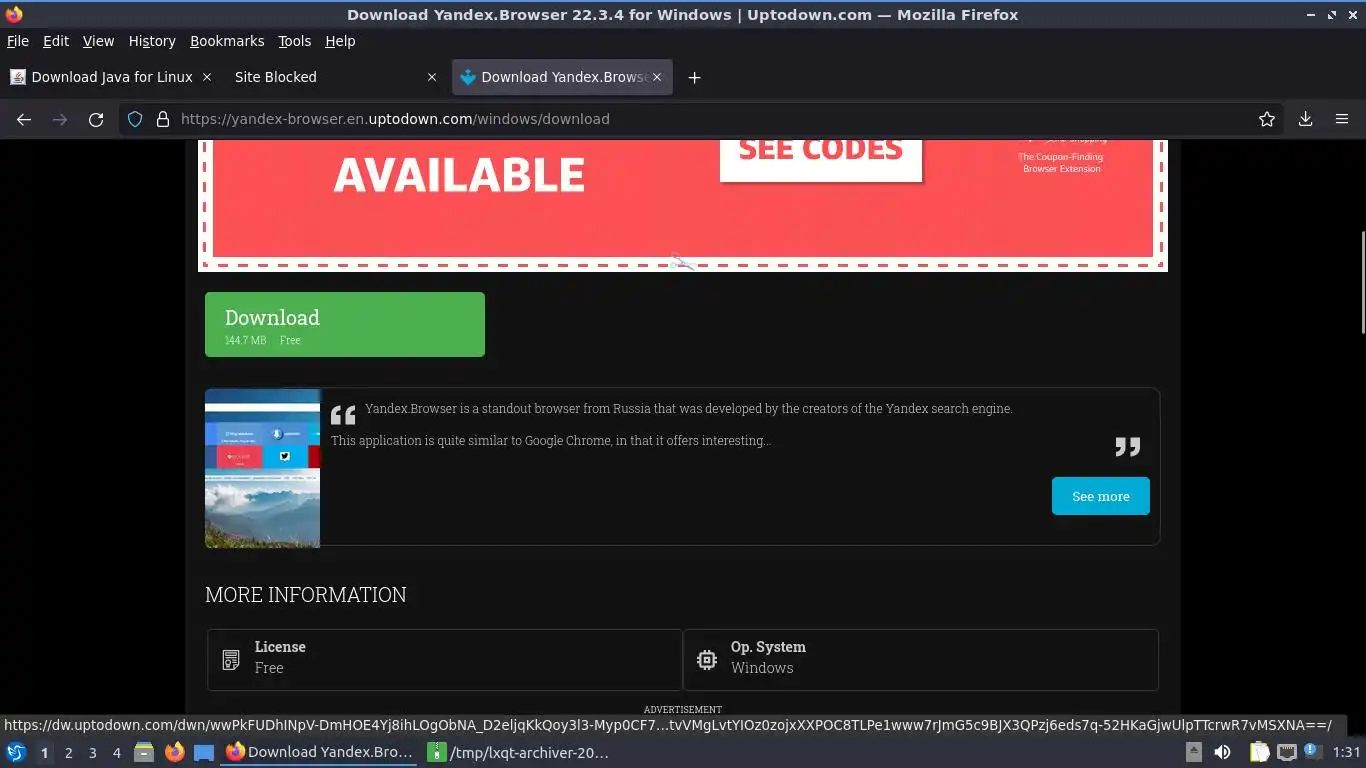Switch to virtual desktop 2
This screenshot has height=768, width=1366.
coord(69,753)
